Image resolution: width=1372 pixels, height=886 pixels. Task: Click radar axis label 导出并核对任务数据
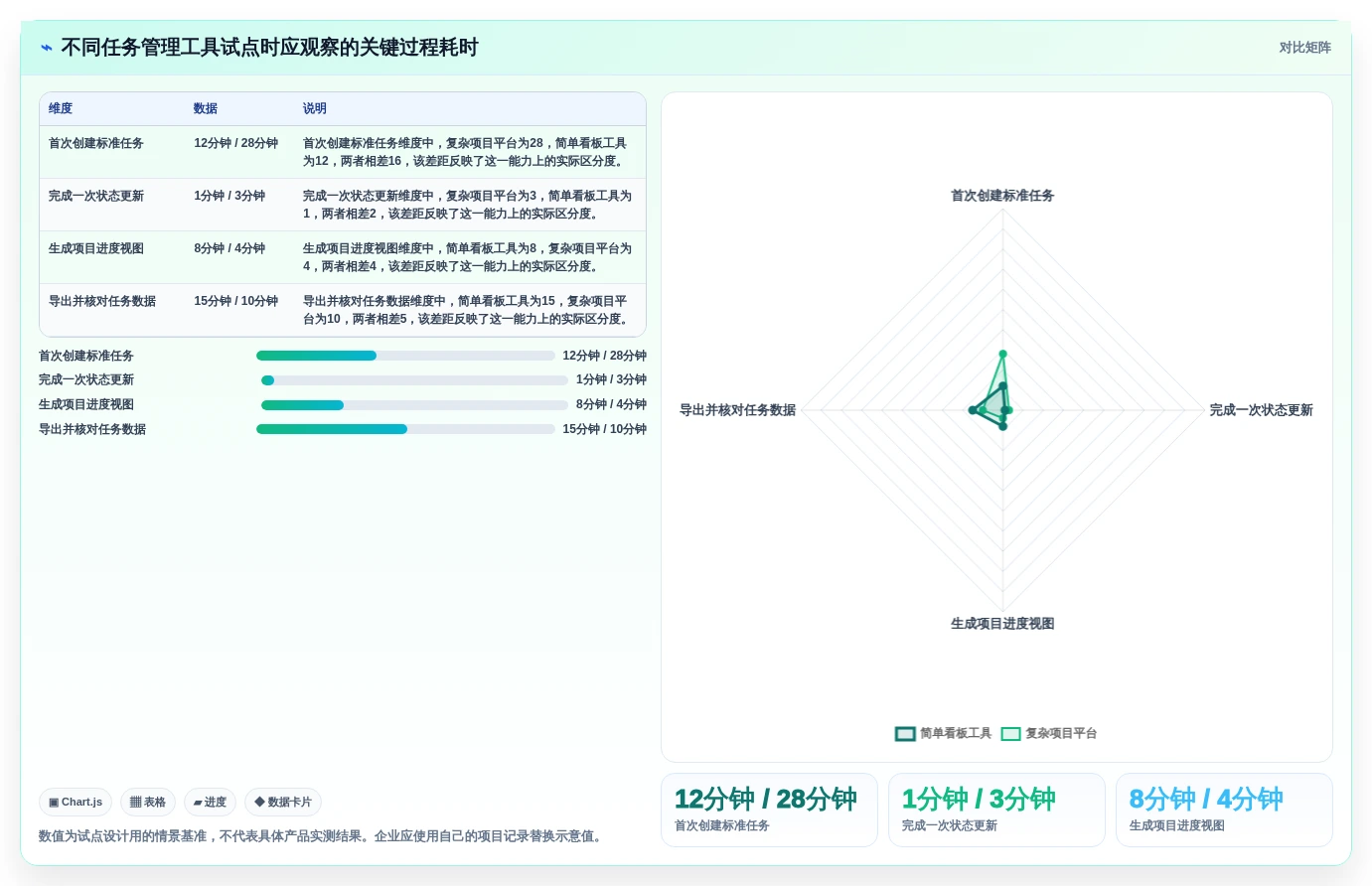[737, 410]
